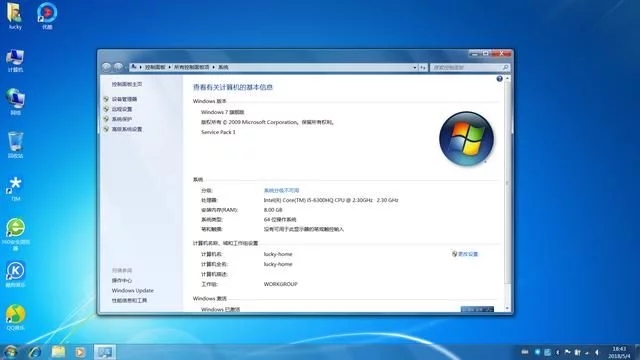
Task: Click the Show Desktop strip at taskbar end
Action: pos(637,352)
